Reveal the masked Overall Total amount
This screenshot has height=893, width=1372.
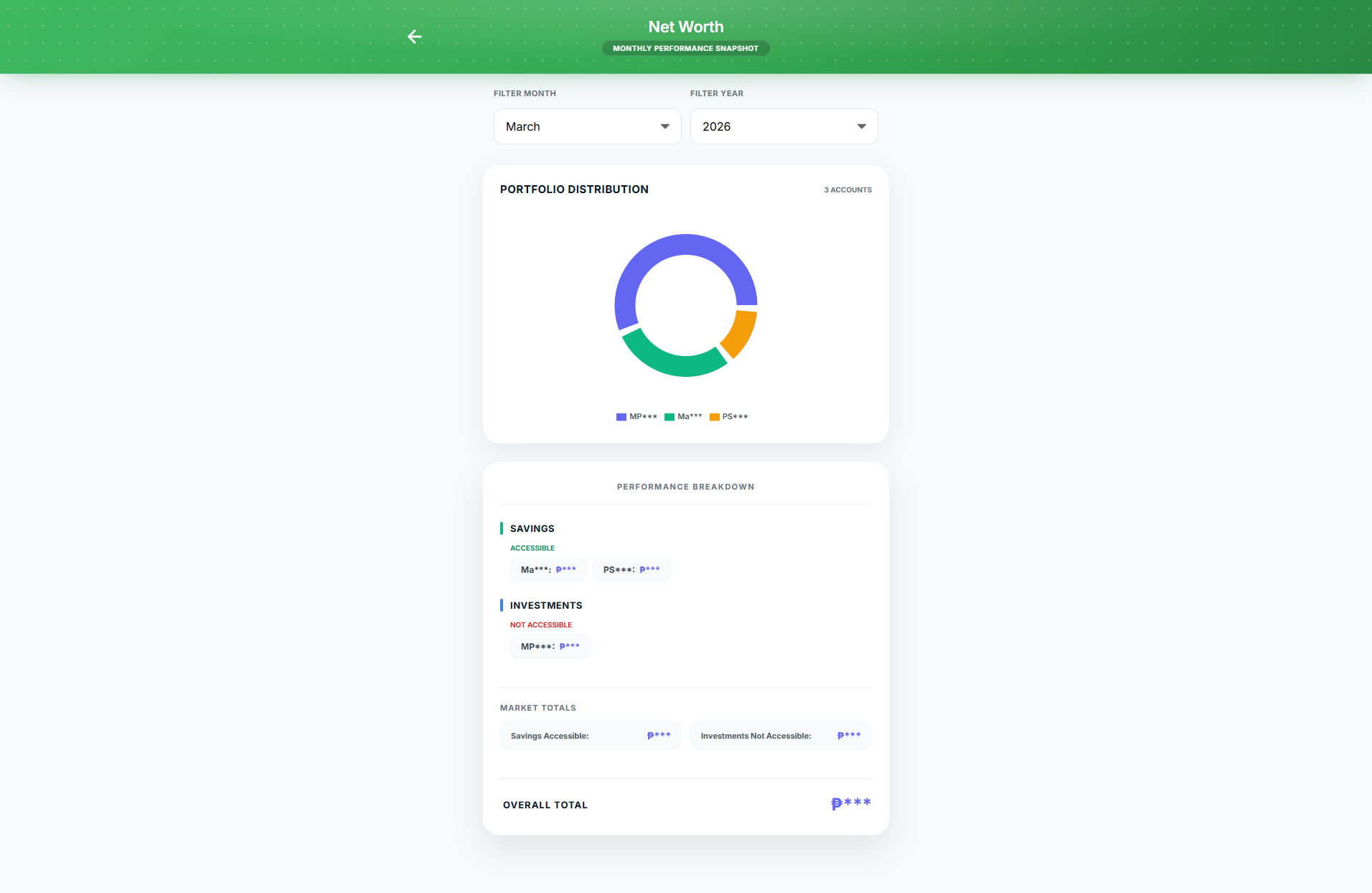tap(850, 803)
